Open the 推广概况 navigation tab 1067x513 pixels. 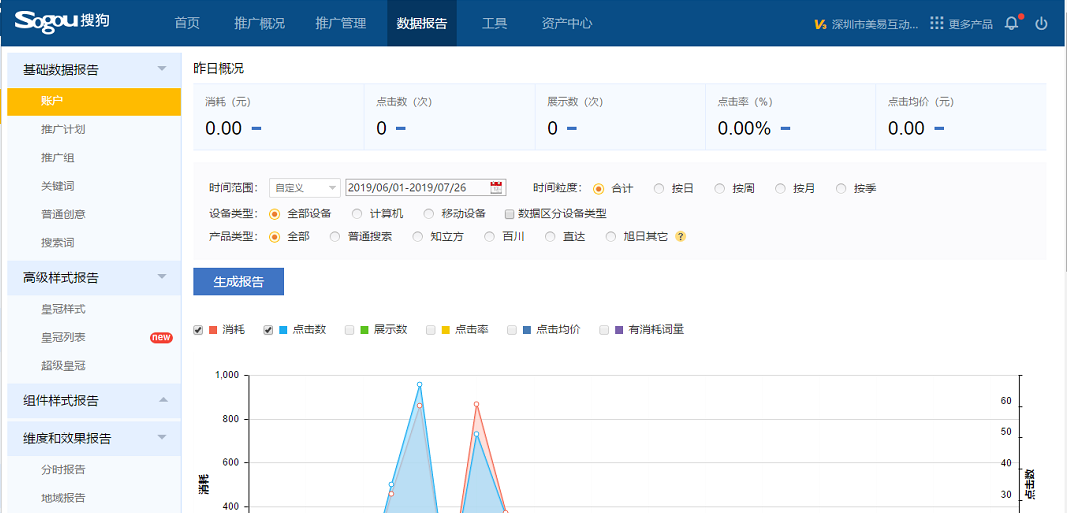point(259,23)
